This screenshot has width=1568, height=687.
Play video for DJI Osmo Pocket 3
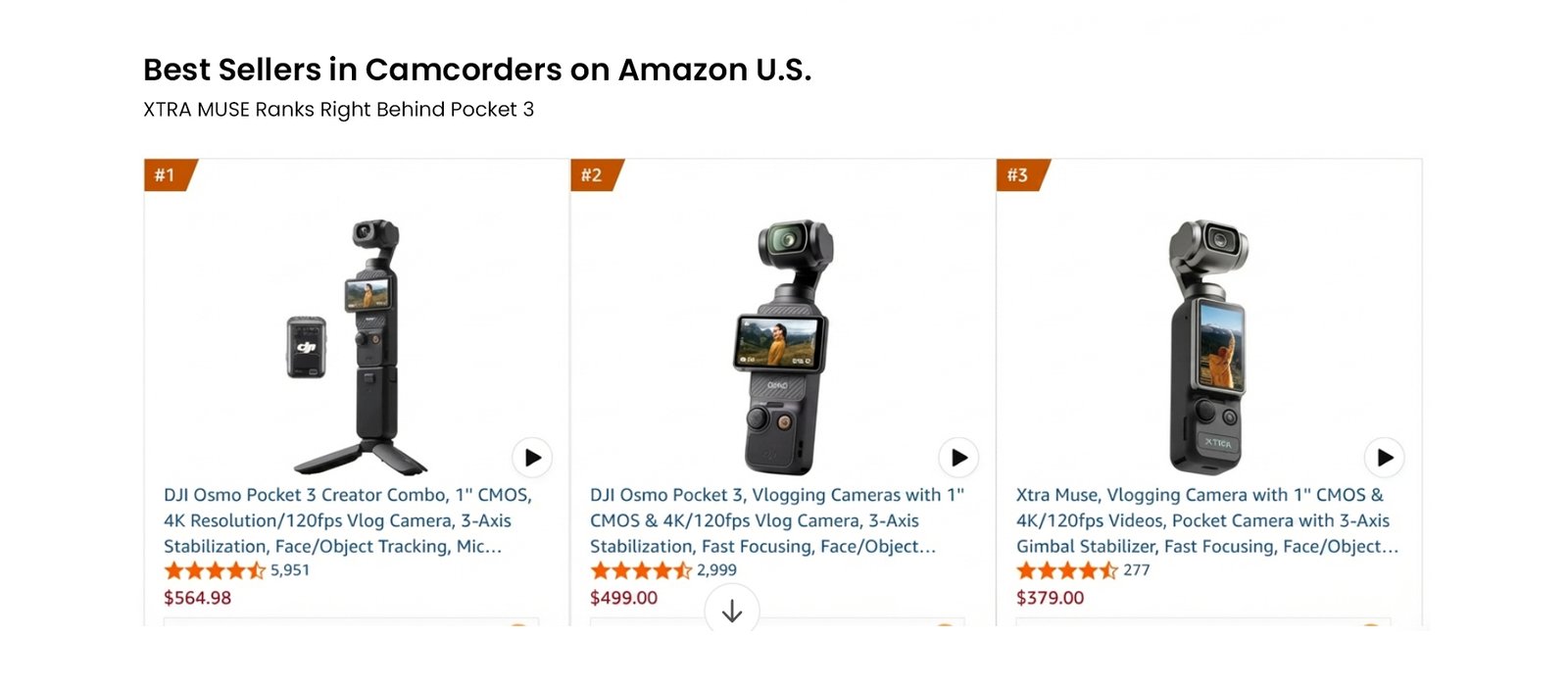tap(958, 458)
